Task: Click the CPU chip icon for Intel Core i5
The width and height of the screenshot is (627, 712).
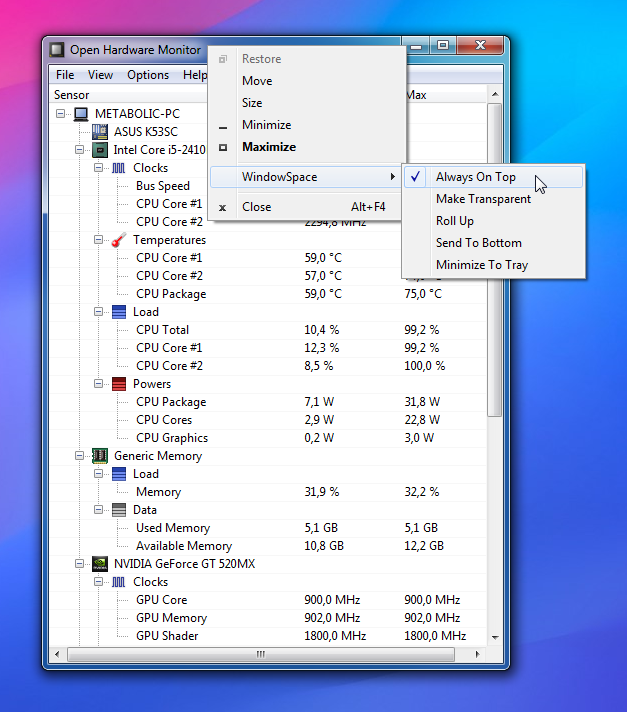Action: click(x=100, y=150)
